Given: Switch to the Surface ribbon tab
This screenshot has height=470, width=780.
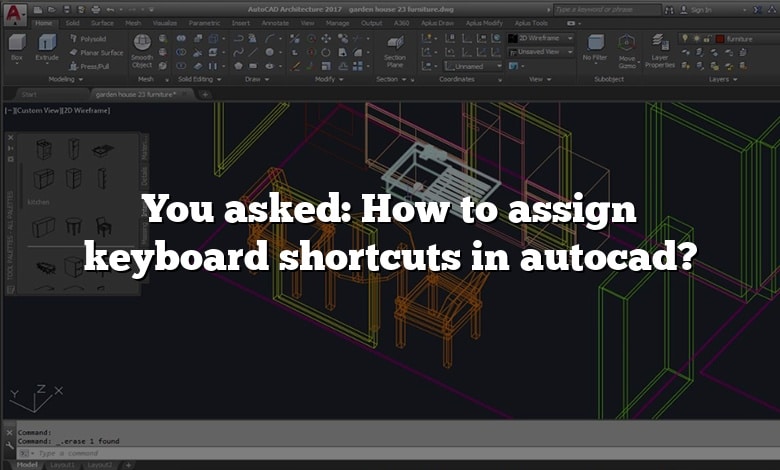Looking at the screenshot, I should [102, 23].
